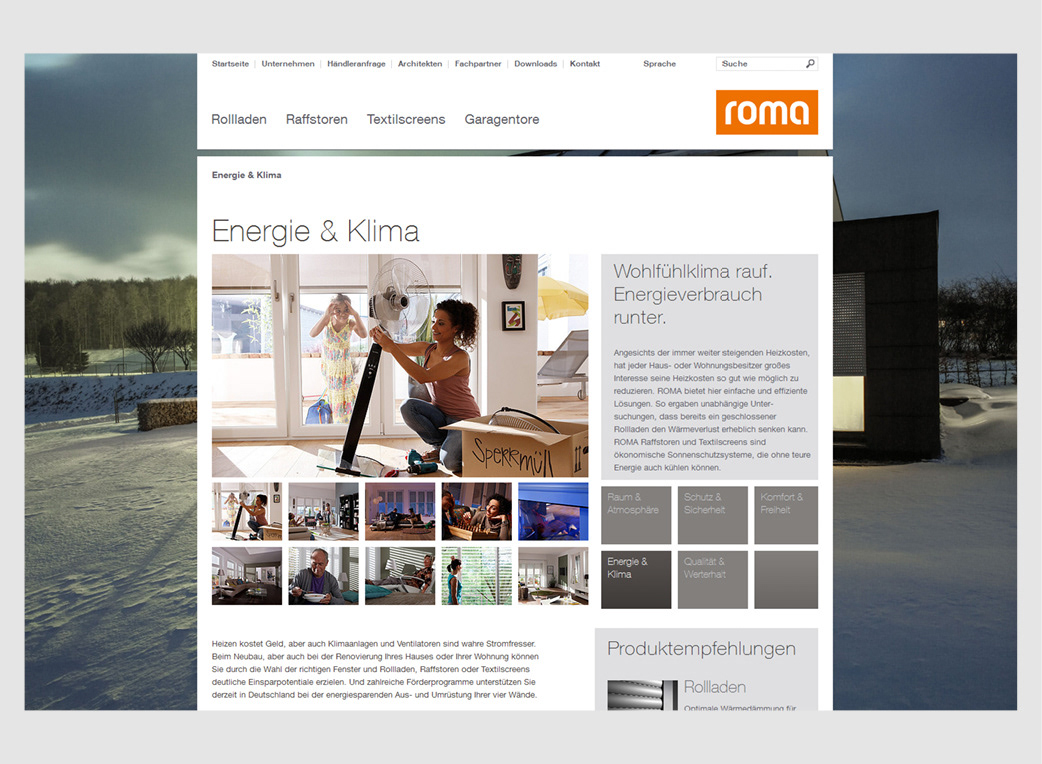Click the Rollladen product image icon
This screenshot has height=764, width=1042.
[x=642, y=695]
